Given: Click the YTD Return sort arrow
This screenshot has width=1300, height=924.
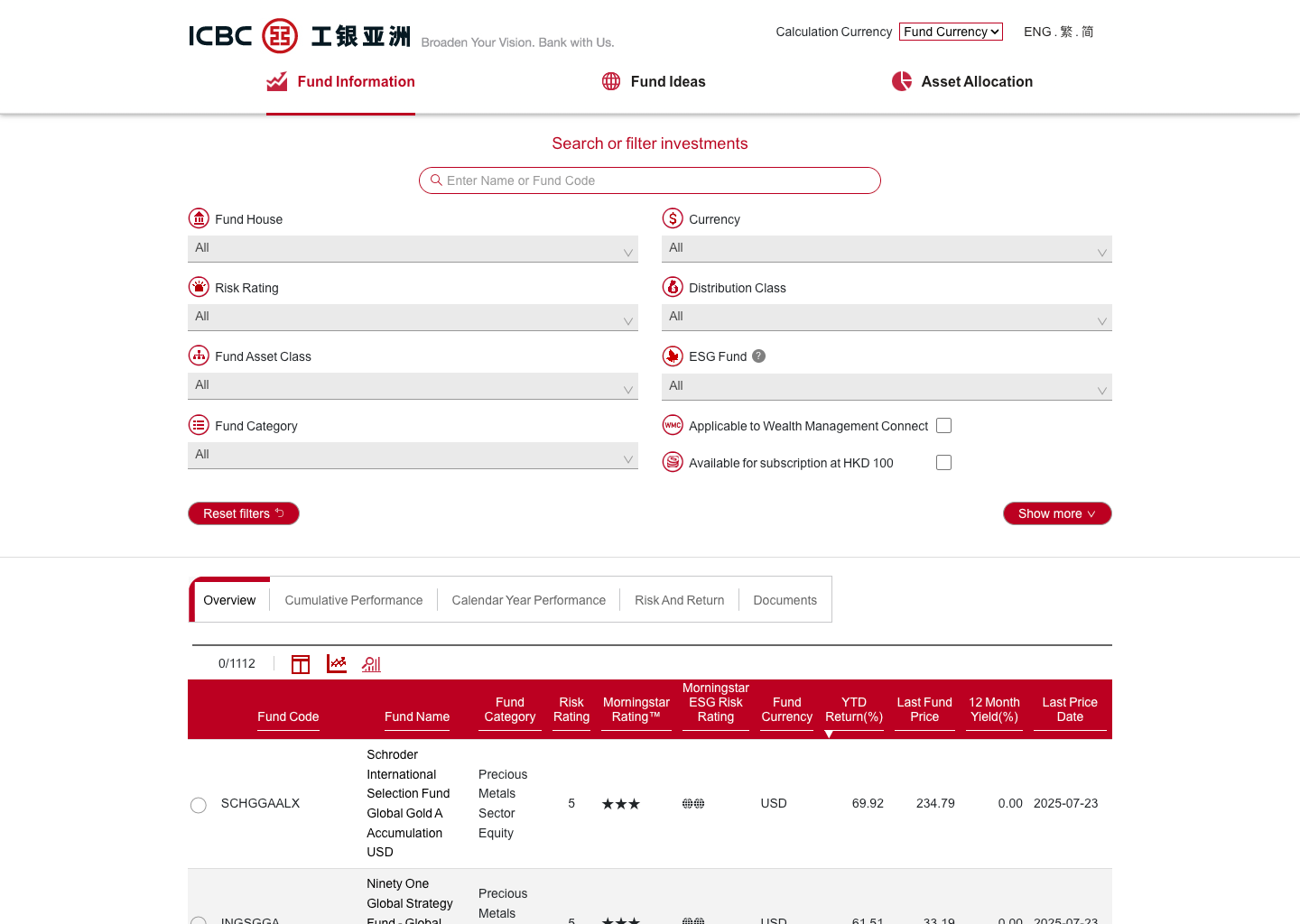Looking at the screenshot, I should 829,734.
